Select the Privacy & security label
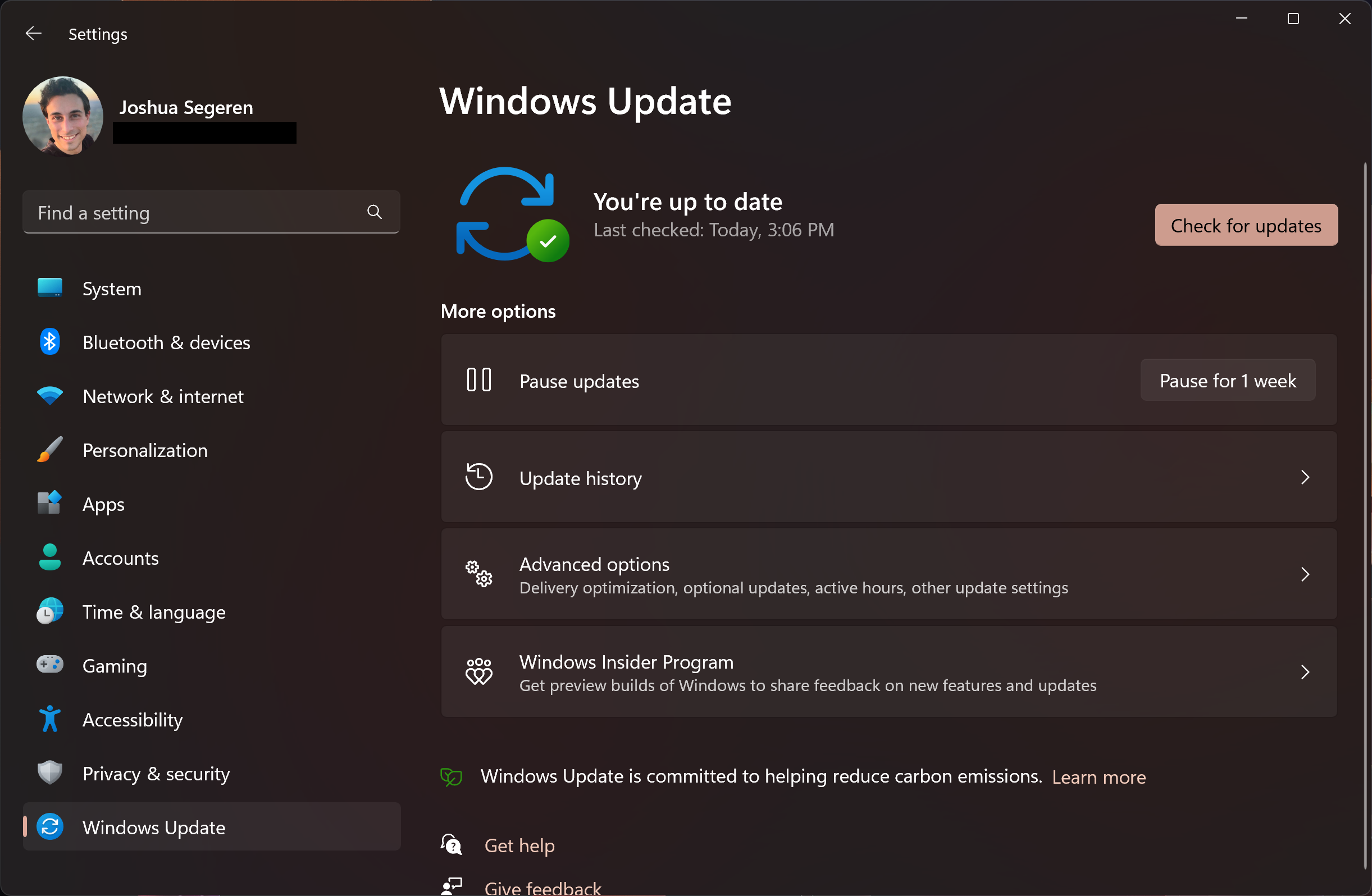The height and width of the screenshot is (896, 1372). pos(156,773)
